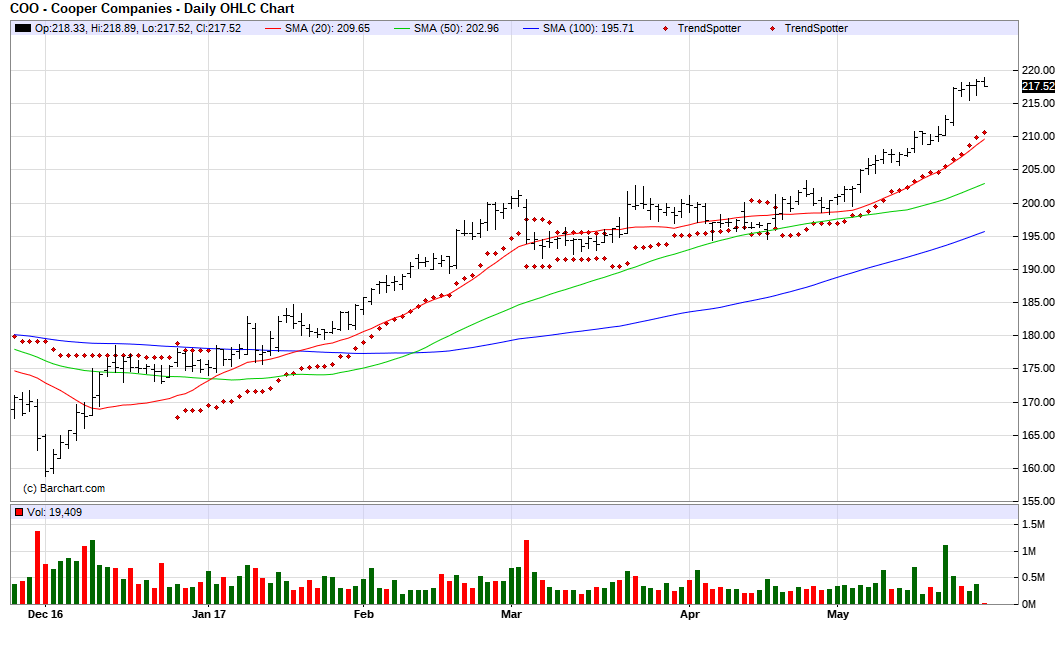The height and width of the screenshot is (645, 1060).
Task: Click the tallest red volume bar in December
Action: point(38,567)
